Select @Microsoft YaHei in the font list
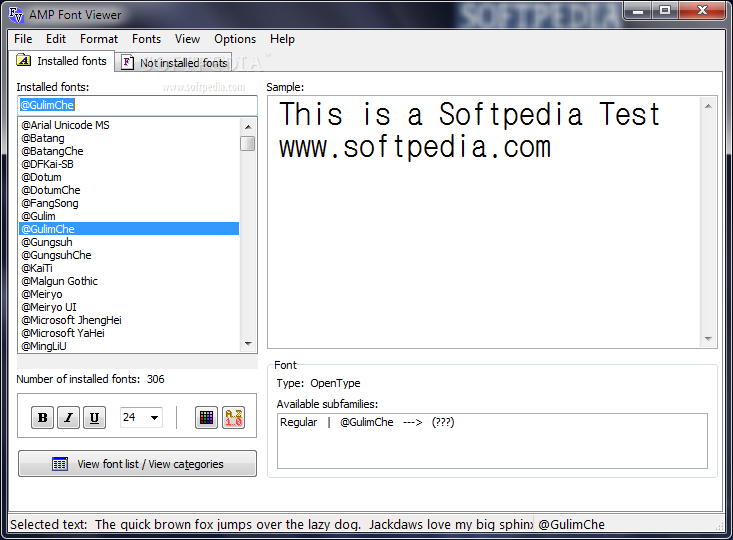 [x=129, y=333]
